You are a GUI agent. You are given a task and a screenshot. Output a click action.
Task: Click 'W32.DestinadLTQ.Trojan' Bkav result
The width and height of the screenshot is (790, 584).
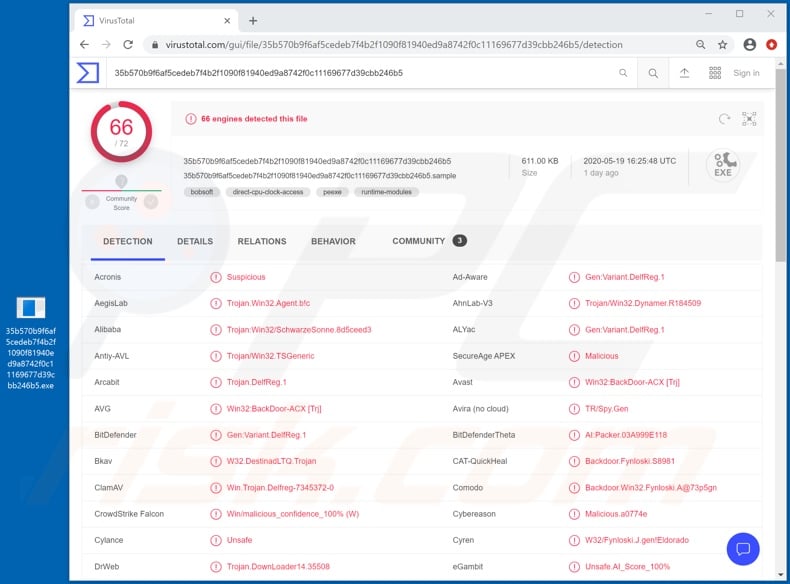tap(272, 461)
